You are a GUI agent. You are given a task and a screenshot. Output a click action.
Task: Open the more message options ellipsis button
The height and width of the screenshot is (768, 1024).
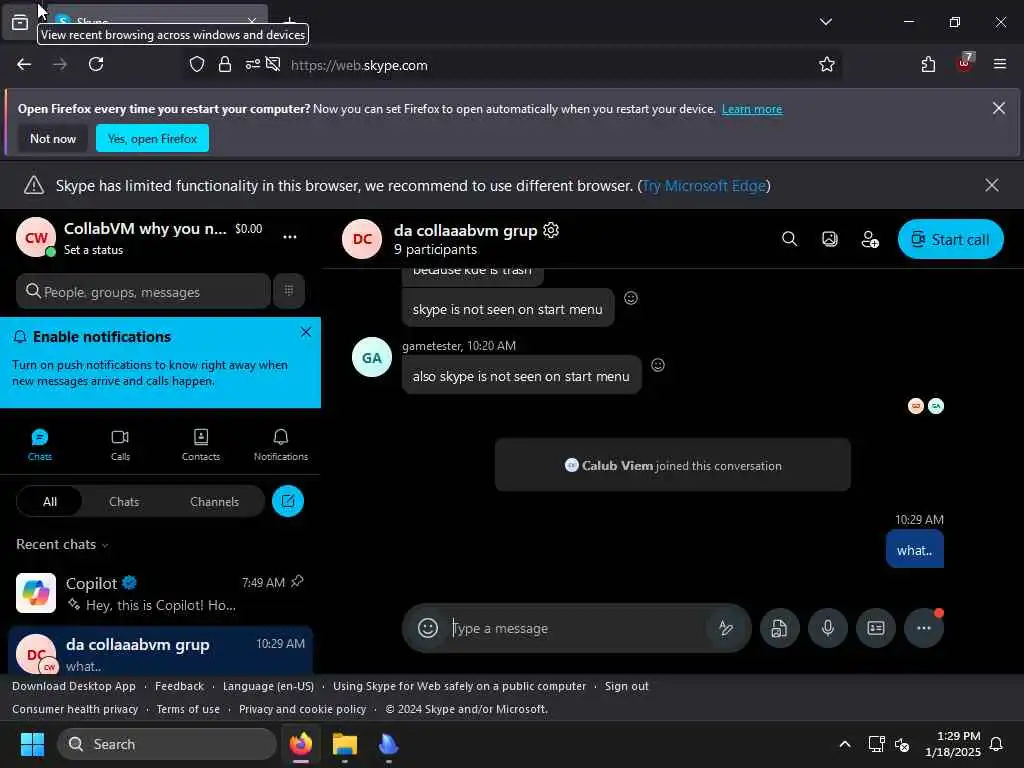(x=923, y=628)
